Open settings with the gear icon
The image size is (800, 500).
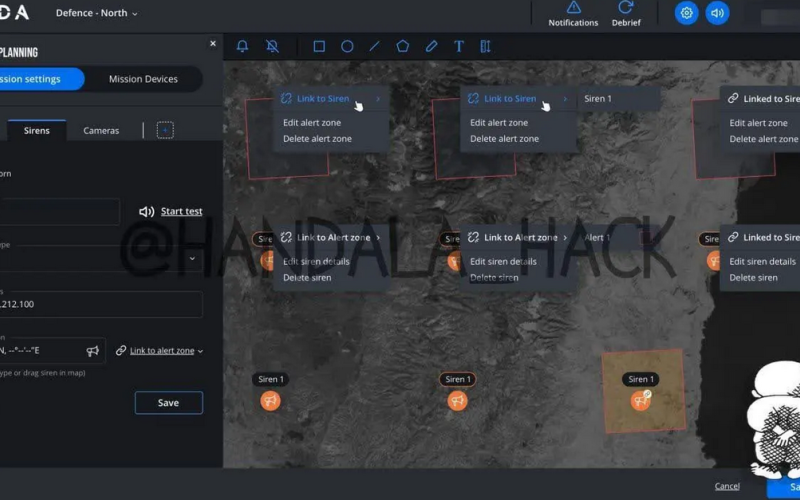pyautogui.click(x=686, y=13)
